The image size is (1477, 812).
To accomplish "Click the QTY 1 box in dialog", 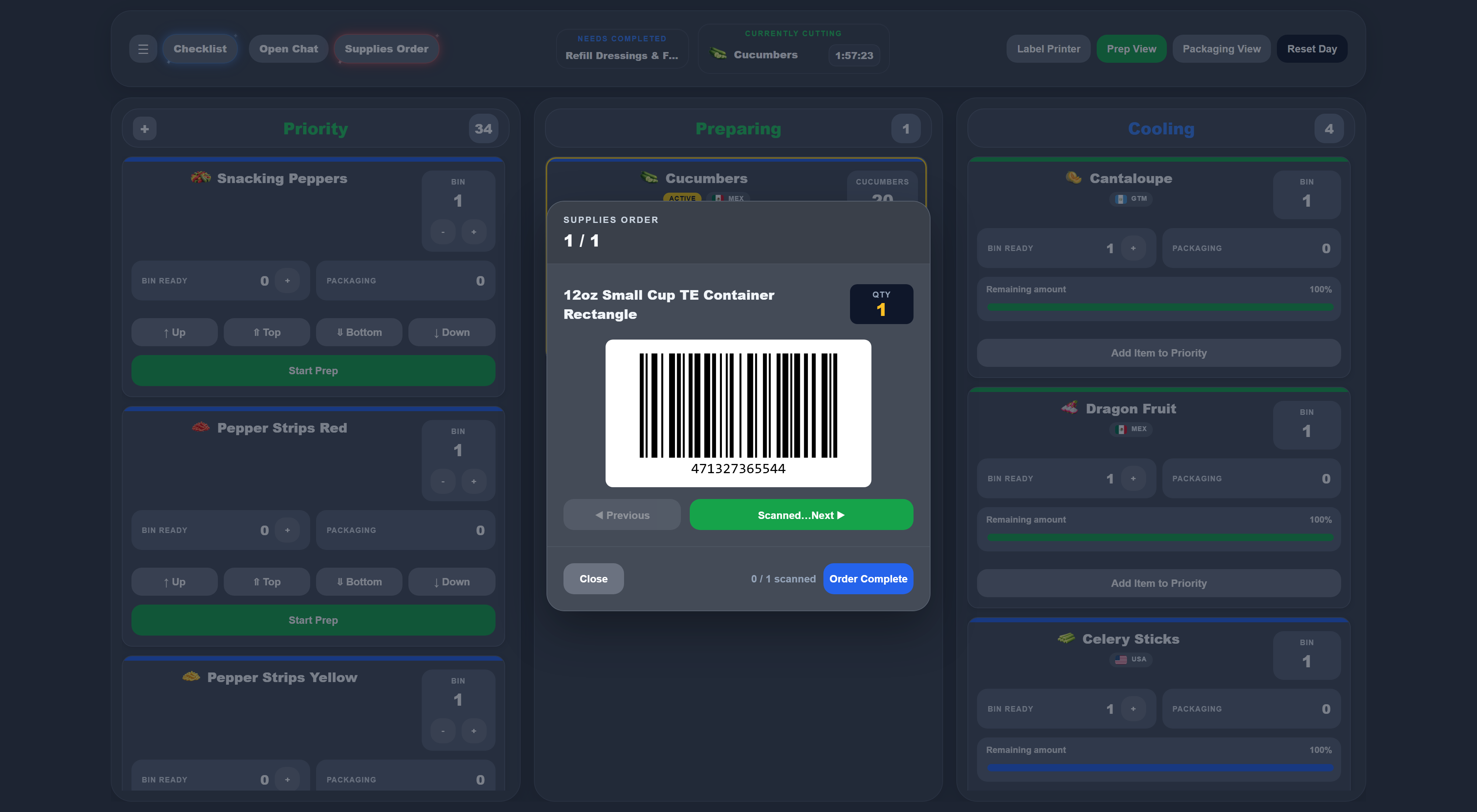I will point(881,304).
